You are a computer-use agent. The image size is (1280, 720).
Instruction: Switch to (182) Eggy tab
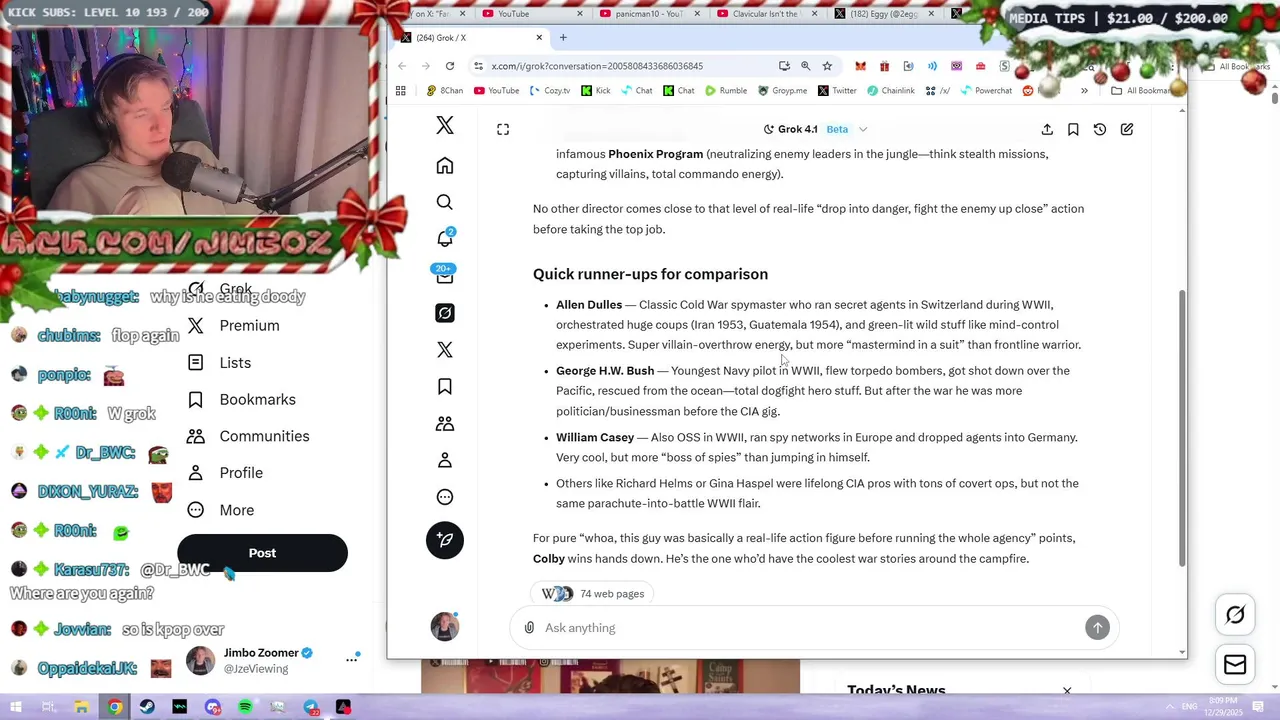(x=884, y=14)
